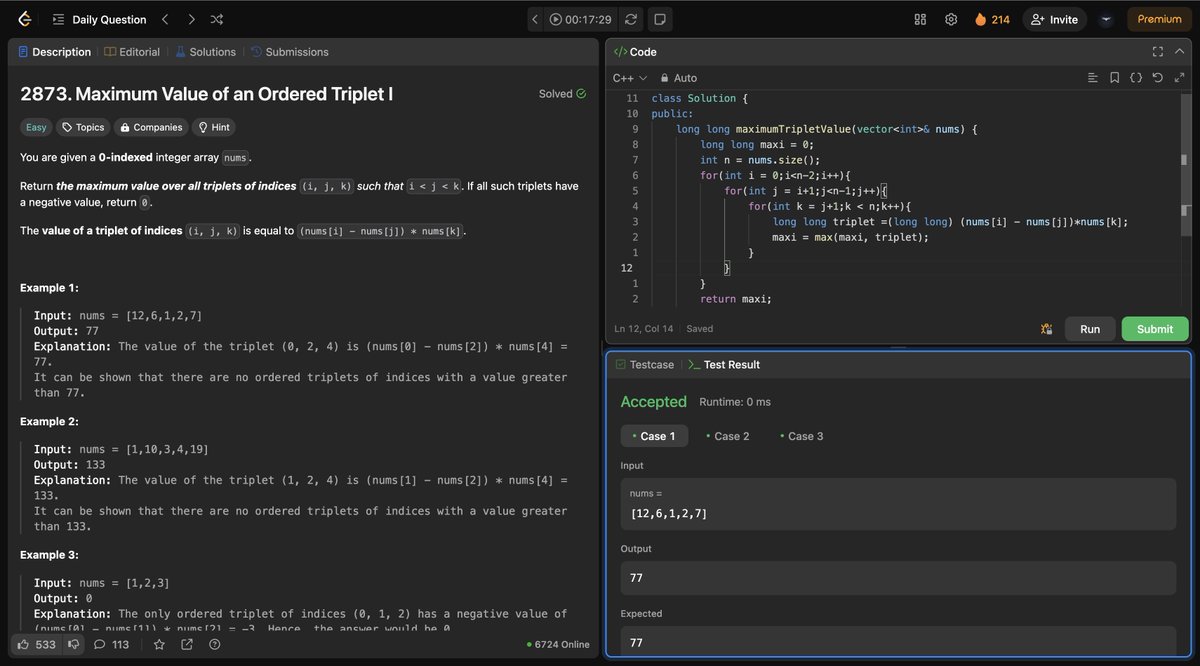
Task: Click the 'Ln 12, Col 14' status text
Action: pyautogui.click(x=645, y=329)
